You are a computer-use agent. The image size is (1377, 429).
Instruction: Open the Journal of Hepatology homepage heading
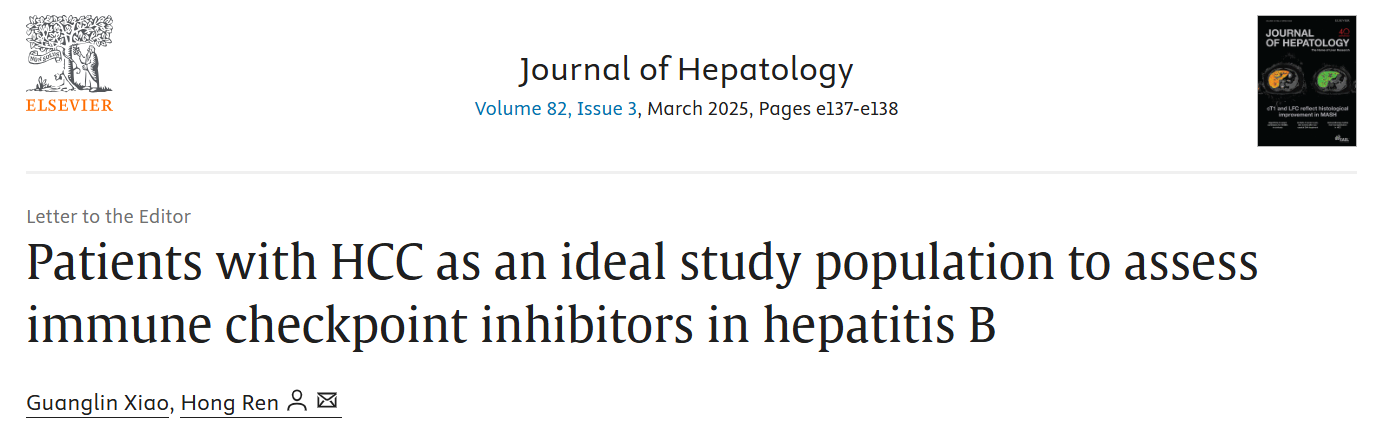pos(686,70)
